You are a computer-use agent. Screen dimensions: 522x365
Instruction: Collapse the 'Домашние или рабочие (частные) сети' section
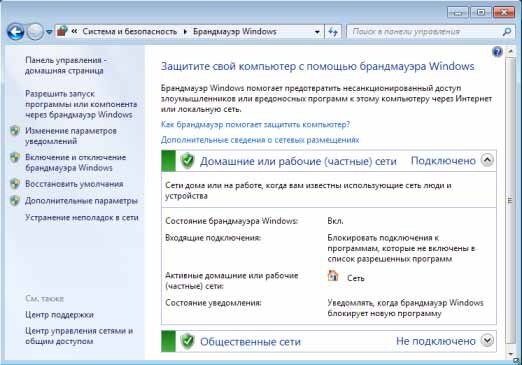click(x=487, y=160)
